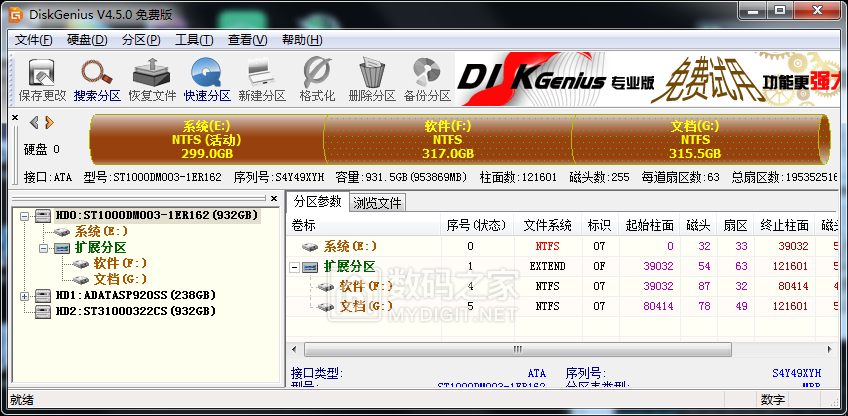Screen dimensions: 848x416
Task: Click the red NTFS cell in 系统(E:) row
Action: tap(547, 246)
